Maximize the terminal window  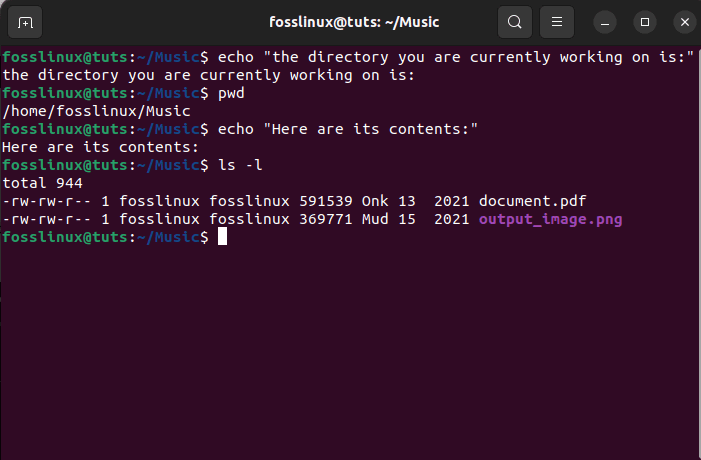pyautogui.click(x=645, y=22)
